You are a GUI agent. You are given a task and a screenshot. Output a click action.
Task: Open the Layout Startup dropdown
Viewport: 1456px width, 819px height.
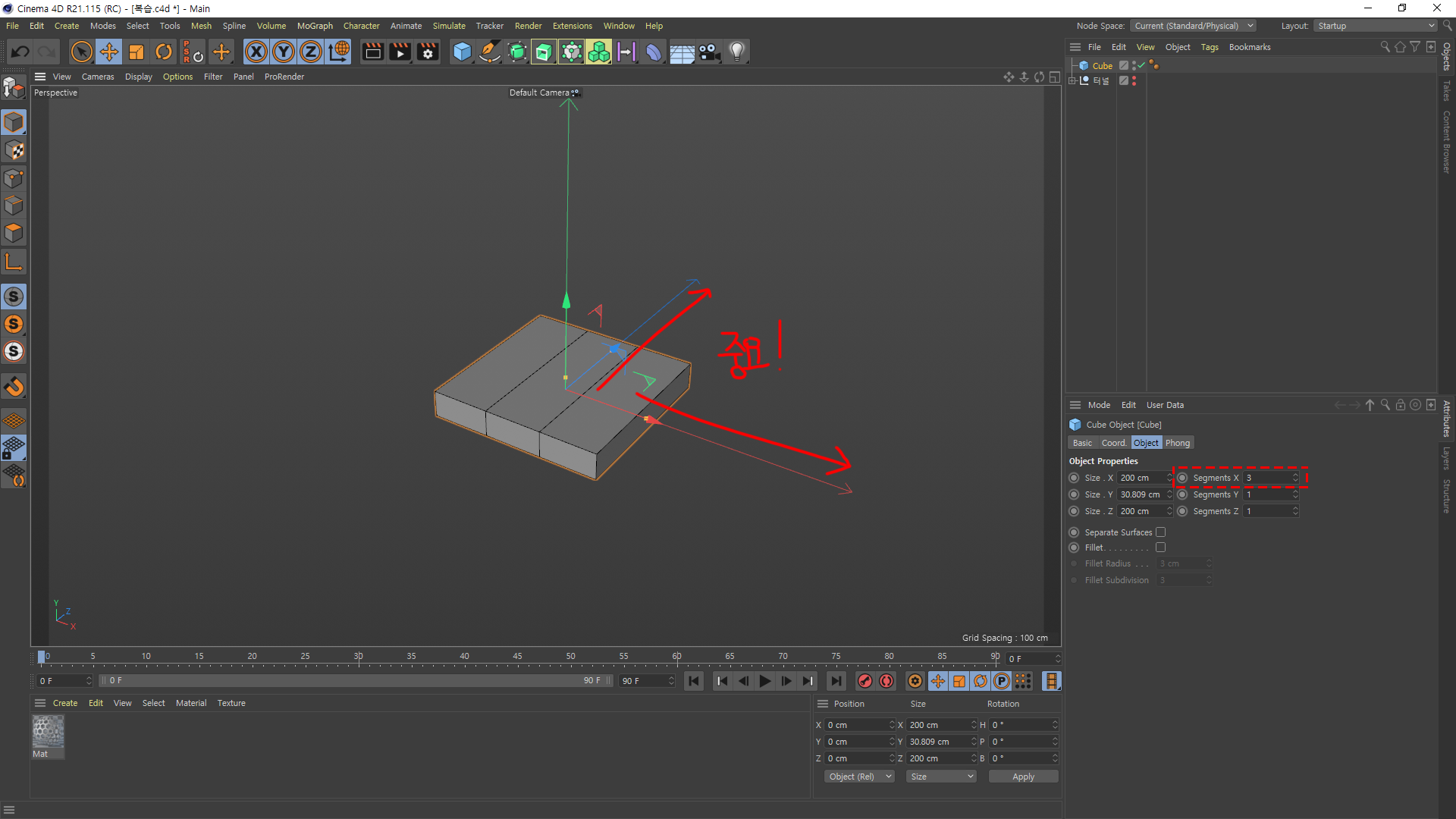click(1376, 26)
